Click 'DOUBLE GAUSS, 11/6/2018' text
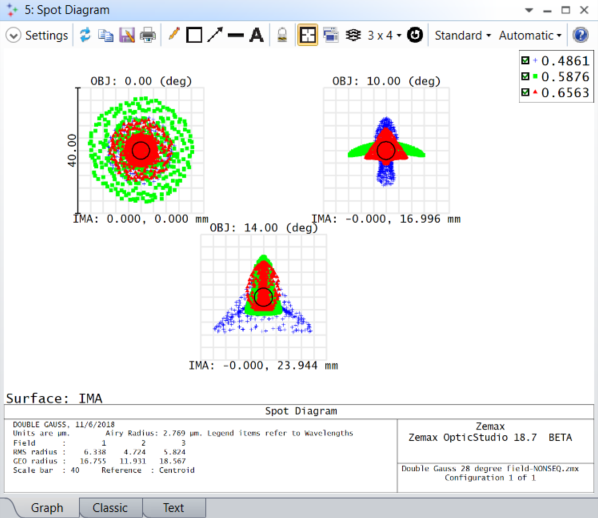Screen dimensions: 598x518 point(64,425)
